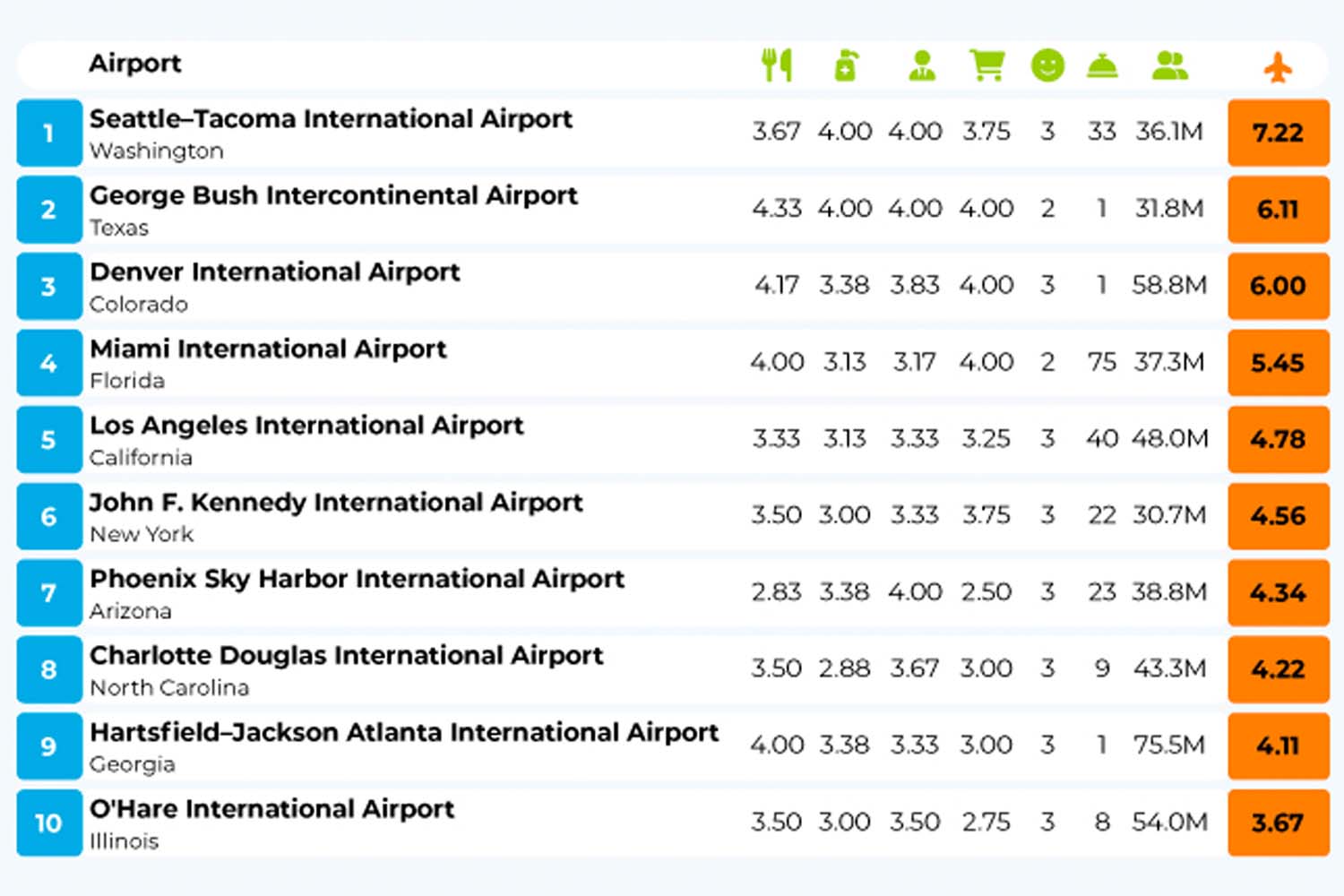Click the staff person icon
Viewport: 1344px width, 896px height.
pos(921,65)
